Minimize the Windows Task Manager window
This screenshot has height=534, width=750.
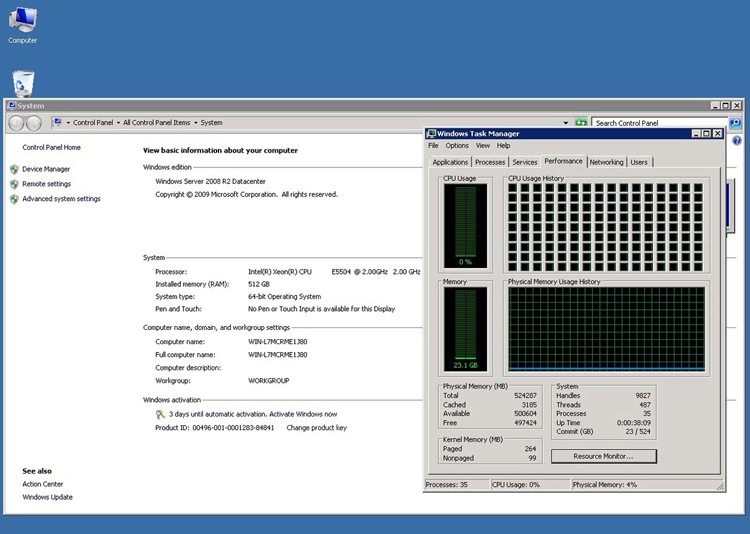696,134
